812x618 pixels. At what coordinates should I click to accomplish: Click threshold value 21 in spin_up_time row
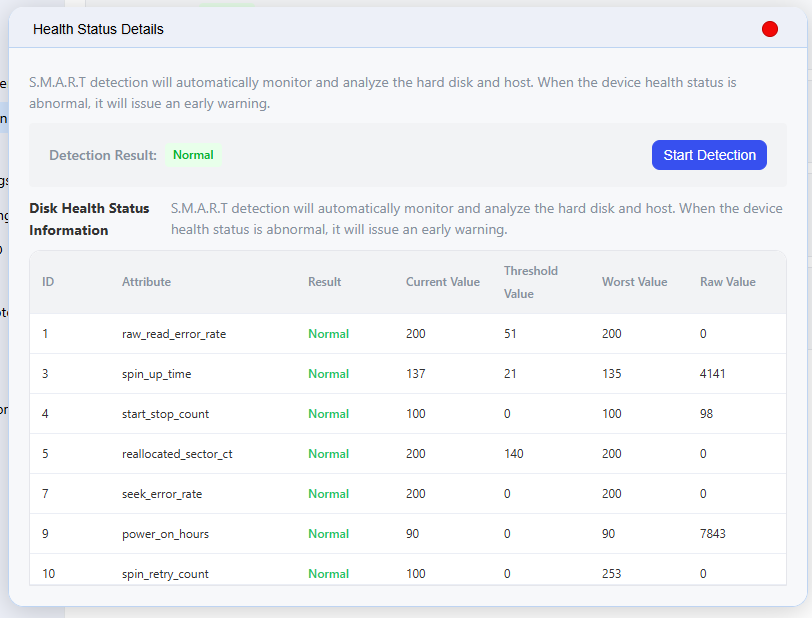tap(510, 374)
